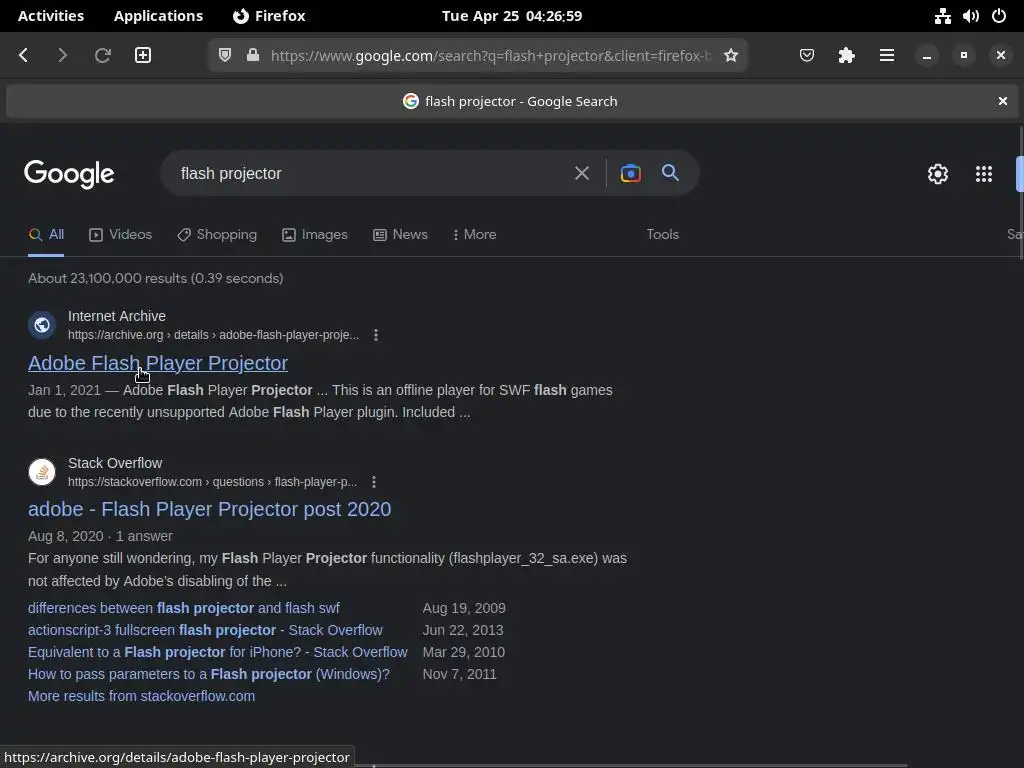1024x768 pixels.
Task: Select the All results tab
Action: pyautogui.click(x=46, y=234)
